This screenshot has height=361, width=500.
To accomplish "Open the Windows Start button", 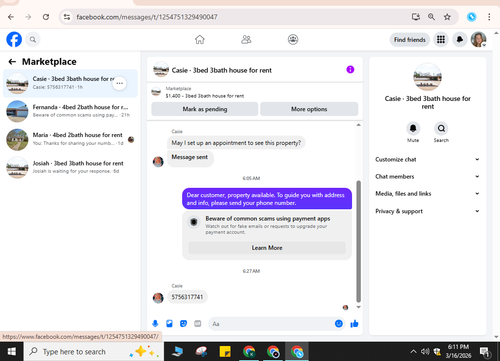I will click(12, 352).
